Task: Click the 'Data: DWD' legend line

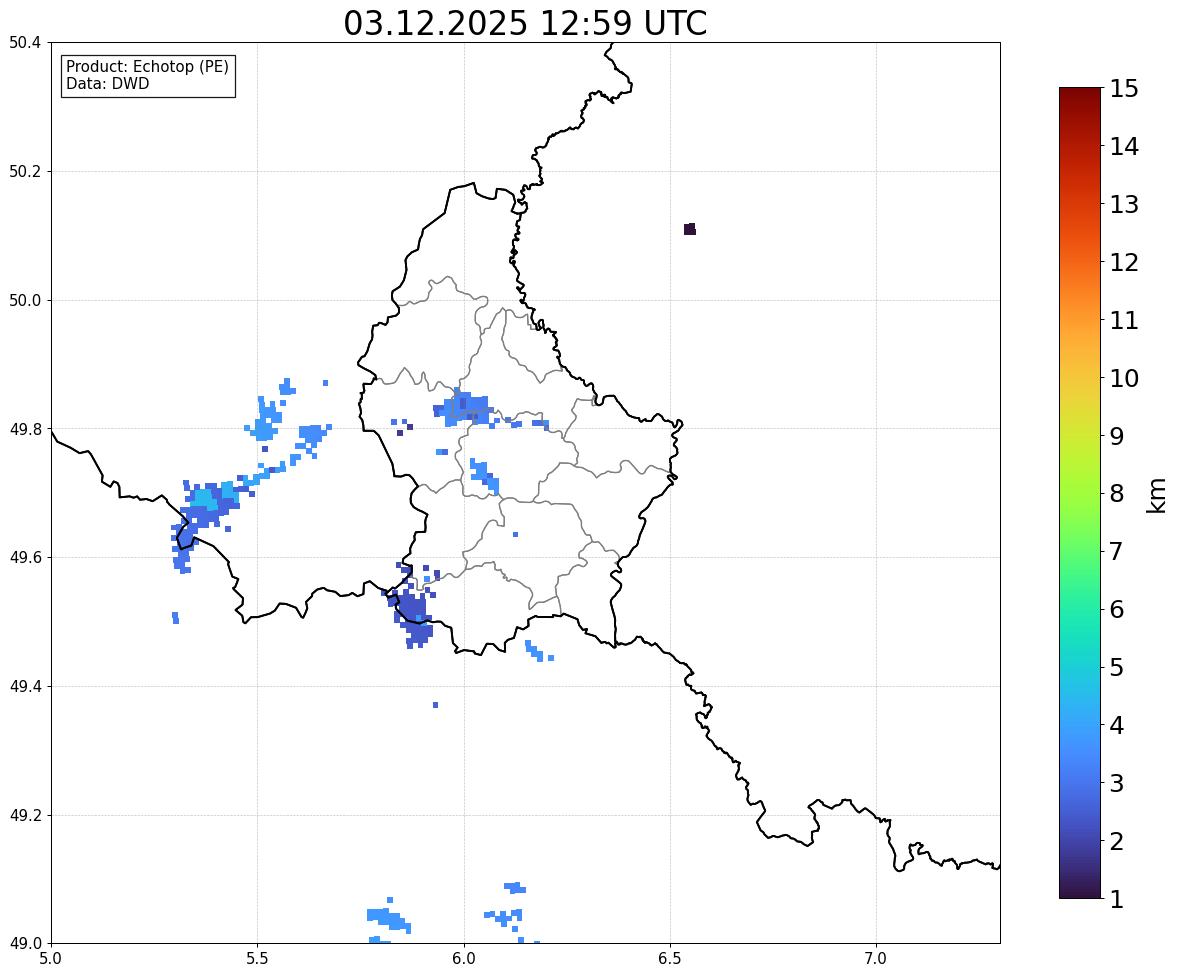Action: click(107, 83)
